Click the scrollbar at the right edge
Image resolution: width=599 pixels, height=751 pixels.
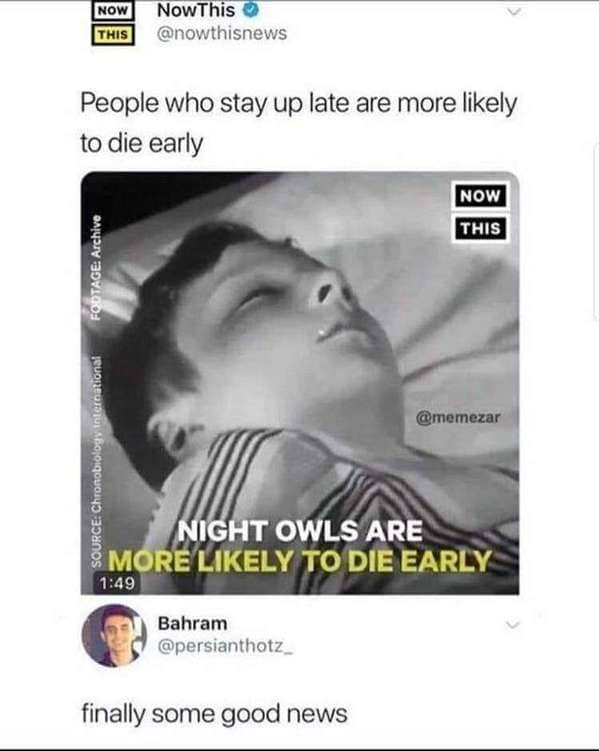(x=596, y=231)
